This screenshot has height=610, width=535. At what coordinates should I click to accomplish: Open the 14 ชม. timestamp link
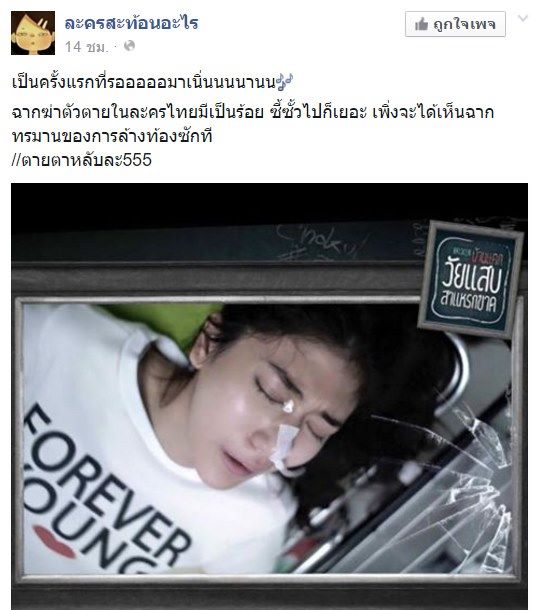pos(86,47)
